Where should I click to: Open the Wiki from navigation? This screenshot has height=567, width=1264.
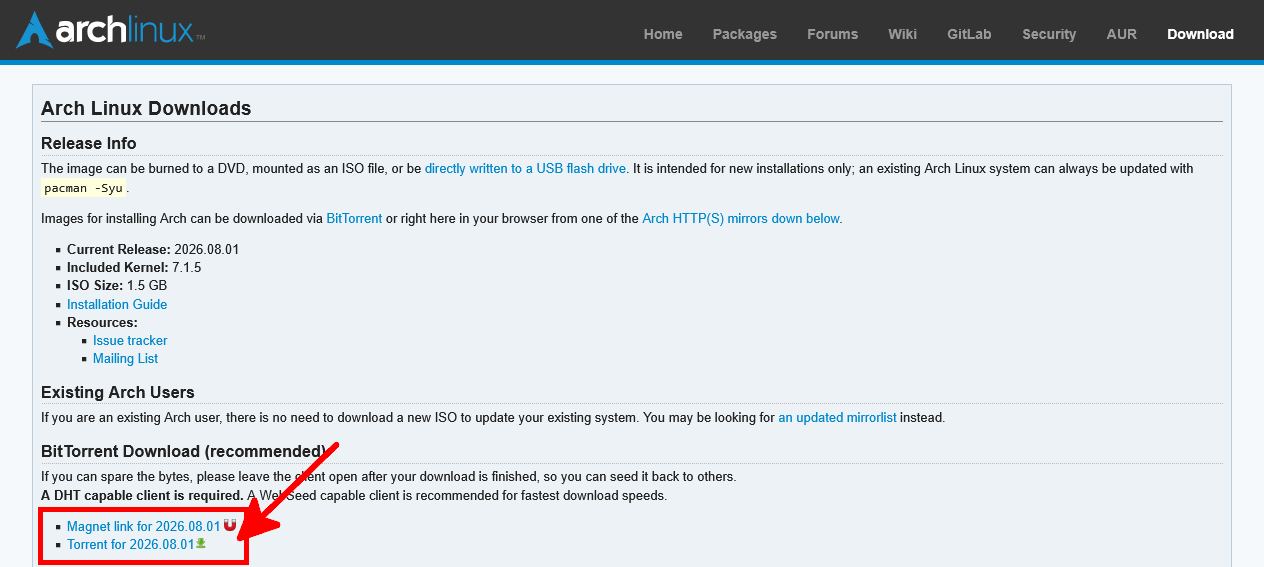click(x=902, y=34)
